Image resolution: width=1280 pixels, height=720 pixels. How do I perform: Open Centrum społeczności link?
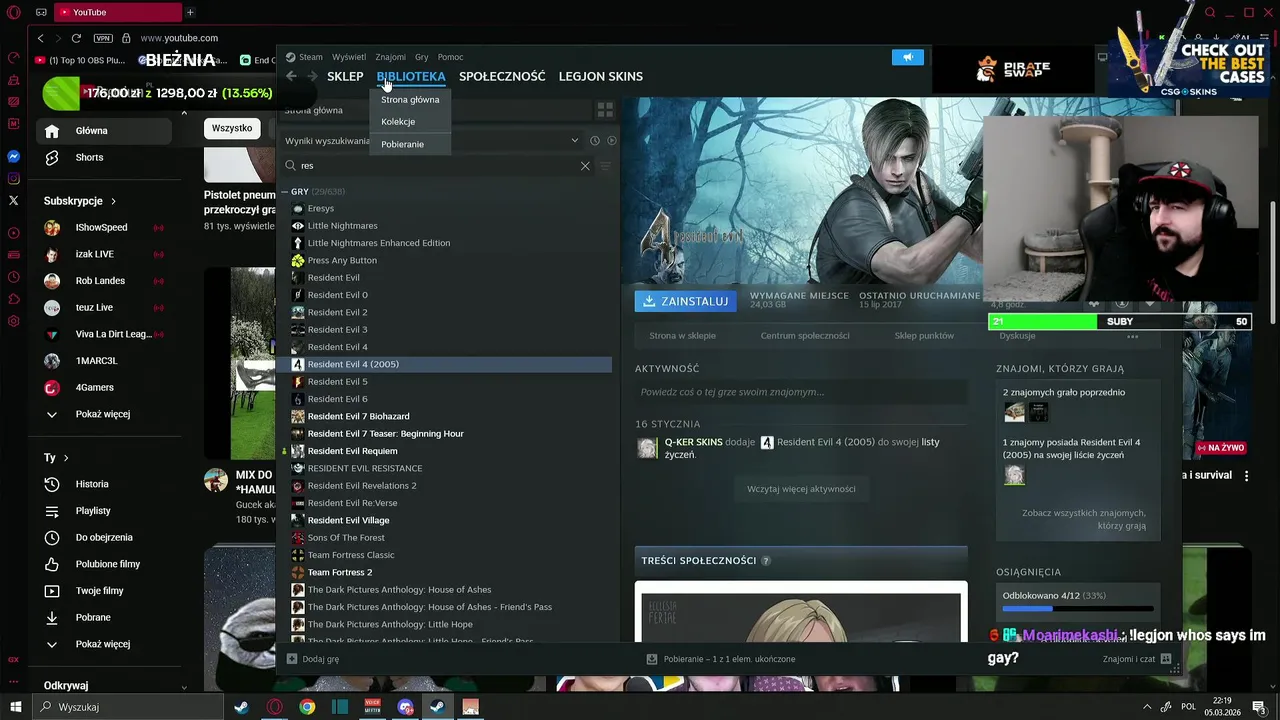[x=805, y=336]
